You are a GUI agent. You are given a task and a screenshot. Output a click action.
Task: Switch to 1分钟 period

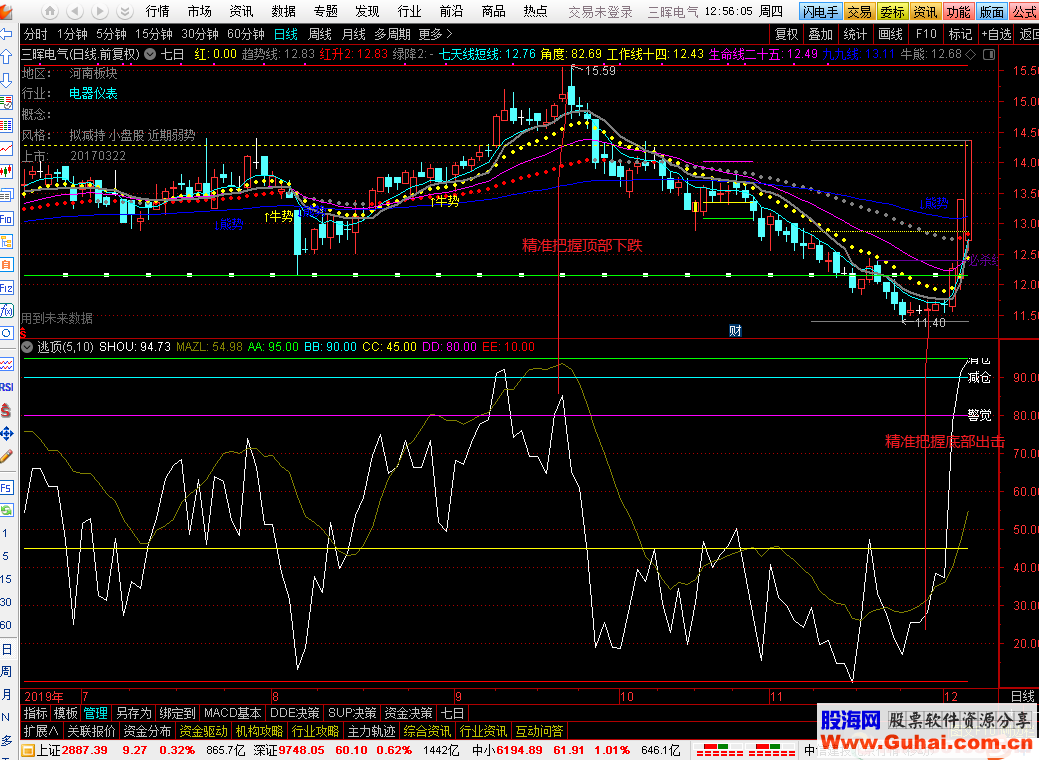click(x=72, y=34)
